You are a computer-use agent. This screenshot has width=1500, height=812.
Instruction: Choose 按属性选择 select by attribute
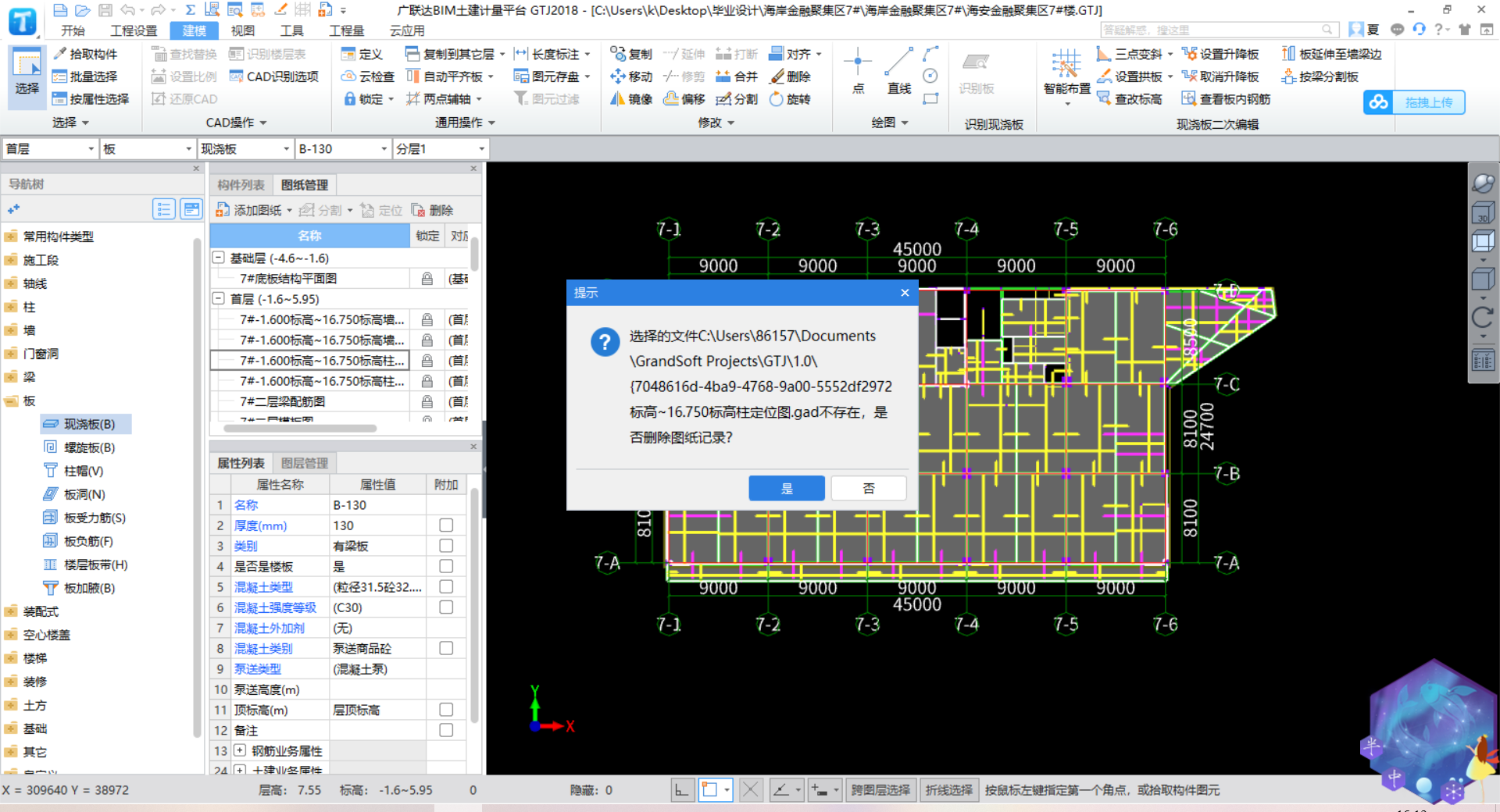coord(90,99)
